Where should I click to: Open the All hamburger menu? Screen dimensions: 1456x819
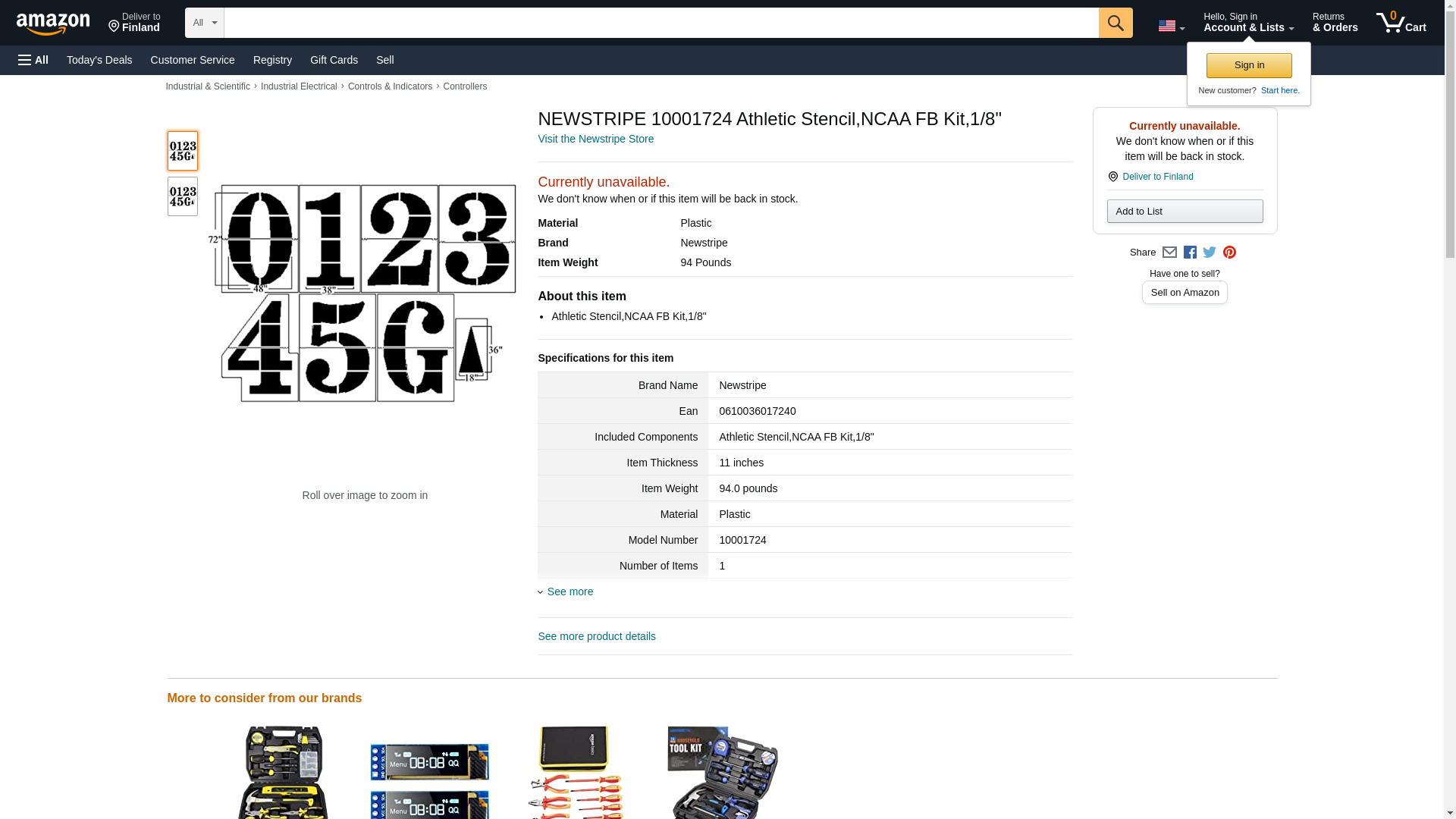(33, 60)
